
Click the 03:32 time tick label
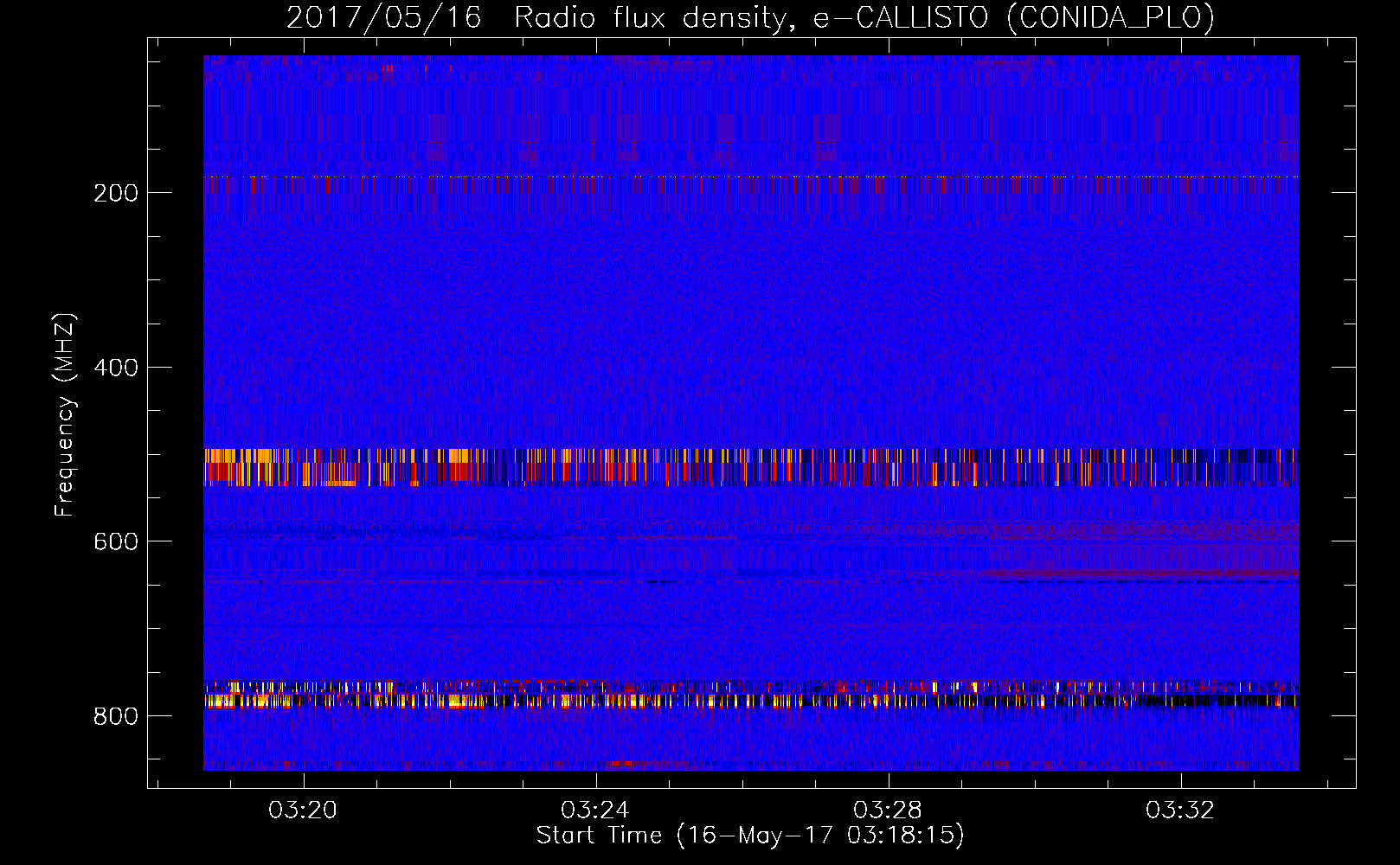point(1180,811)
